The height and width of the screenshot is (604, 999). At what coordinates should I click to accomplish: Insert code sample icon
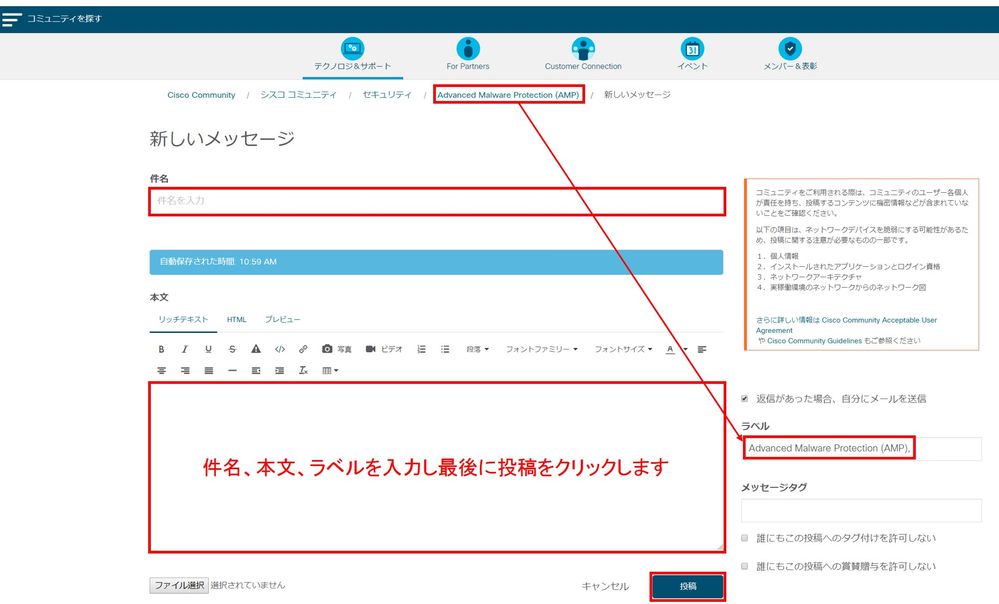(x=280, y=349)
